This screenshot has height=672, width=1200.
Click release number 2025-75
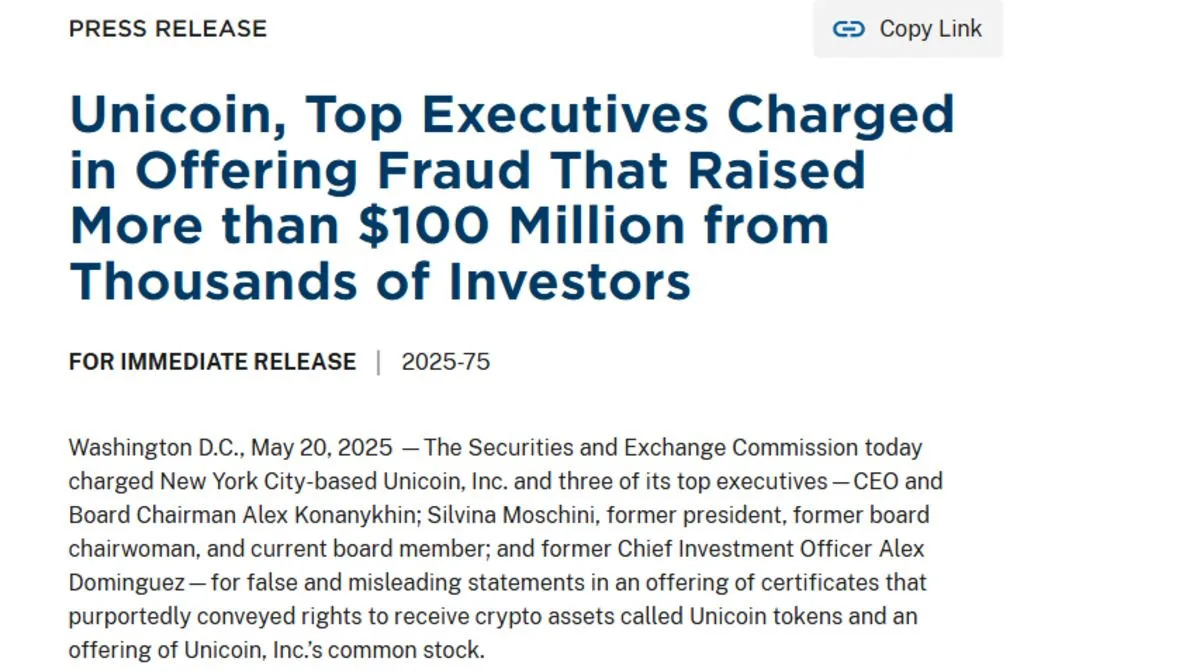coord(446,362)
